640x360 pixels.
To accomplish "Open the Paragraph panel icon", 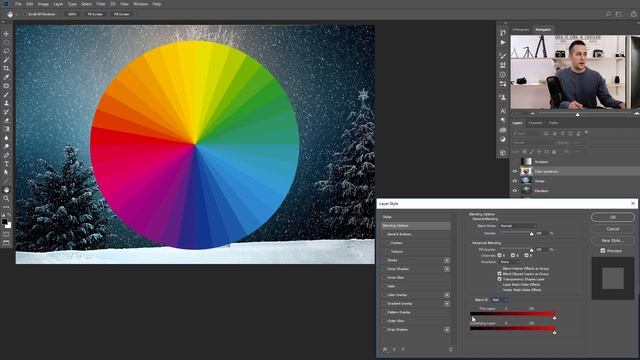I will [503, 120].
